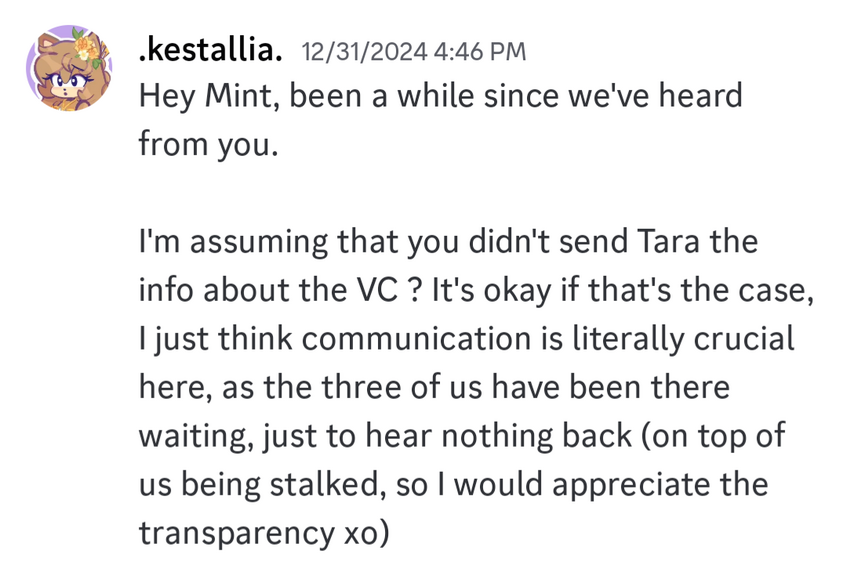This screenshot has width=847, height=576.
Task: Click the 12/31/2024 4:46 PM timestamp
Action: pos(413,51)
